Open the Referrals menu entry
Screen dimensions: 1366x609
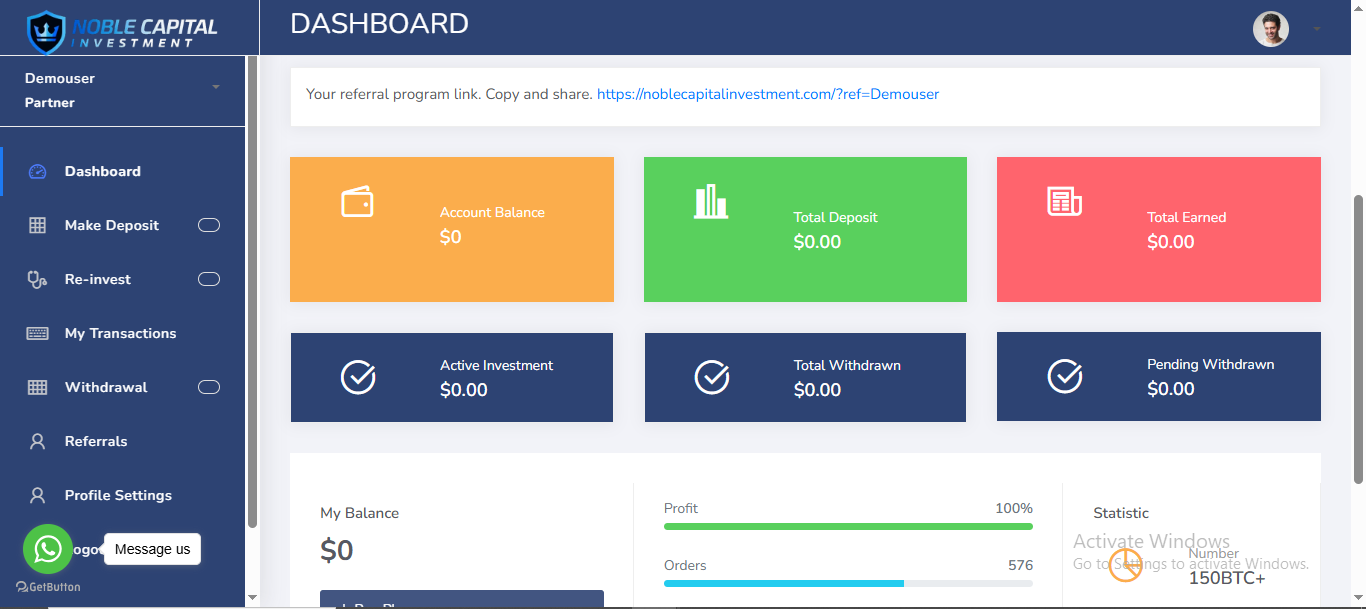coord(123,441)
